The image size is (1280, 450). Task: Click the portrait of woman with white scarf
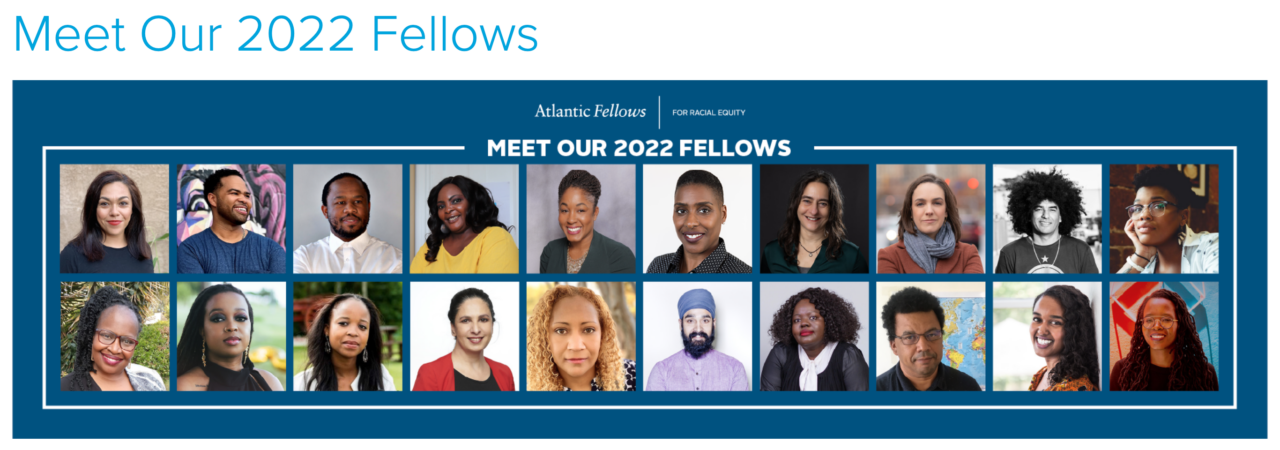click(815, 336)
